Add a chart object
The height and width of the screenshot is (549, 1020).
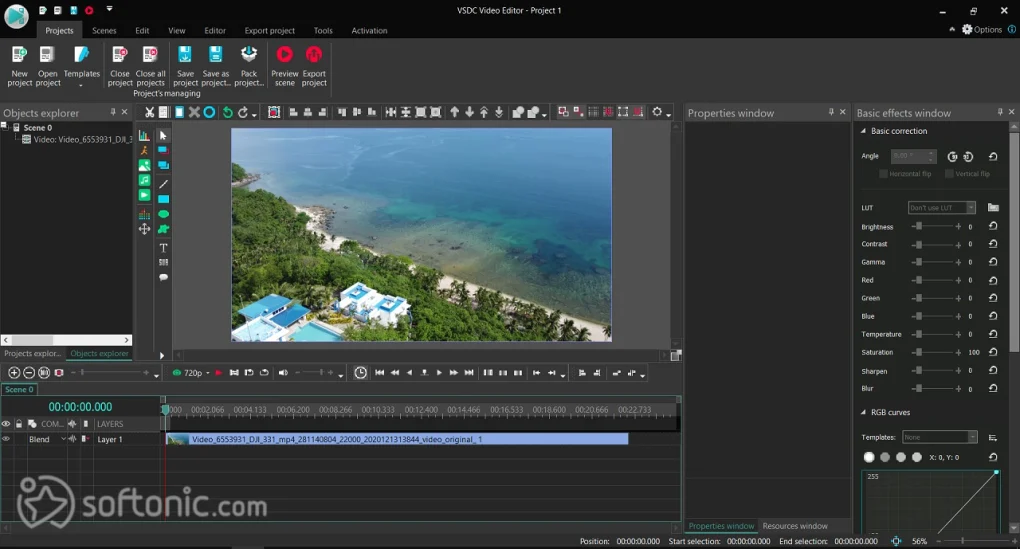click(144, 135)
